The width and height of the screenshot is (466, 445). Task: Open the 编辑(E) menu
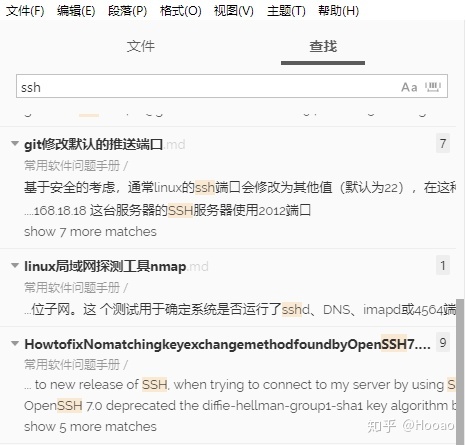pyautogui.click(x=76, y=11)
